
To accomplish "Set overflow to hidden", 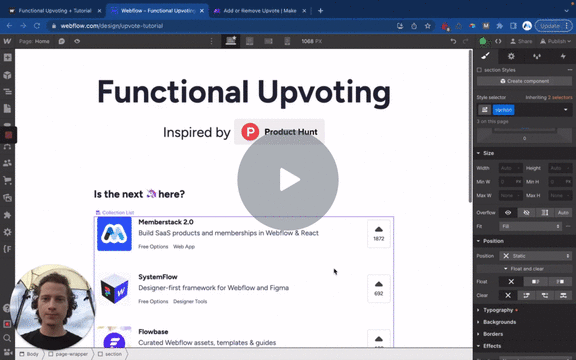I will click(526, 213).
